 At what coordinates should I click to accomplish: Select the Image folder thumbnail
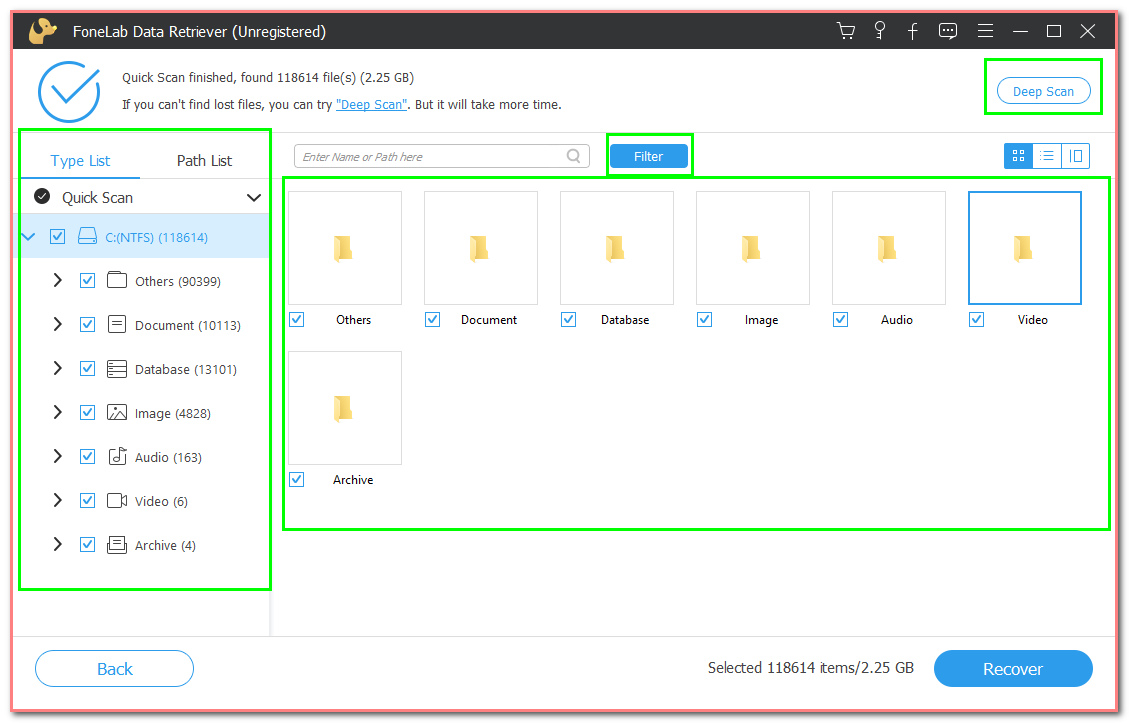pos(753,248)
